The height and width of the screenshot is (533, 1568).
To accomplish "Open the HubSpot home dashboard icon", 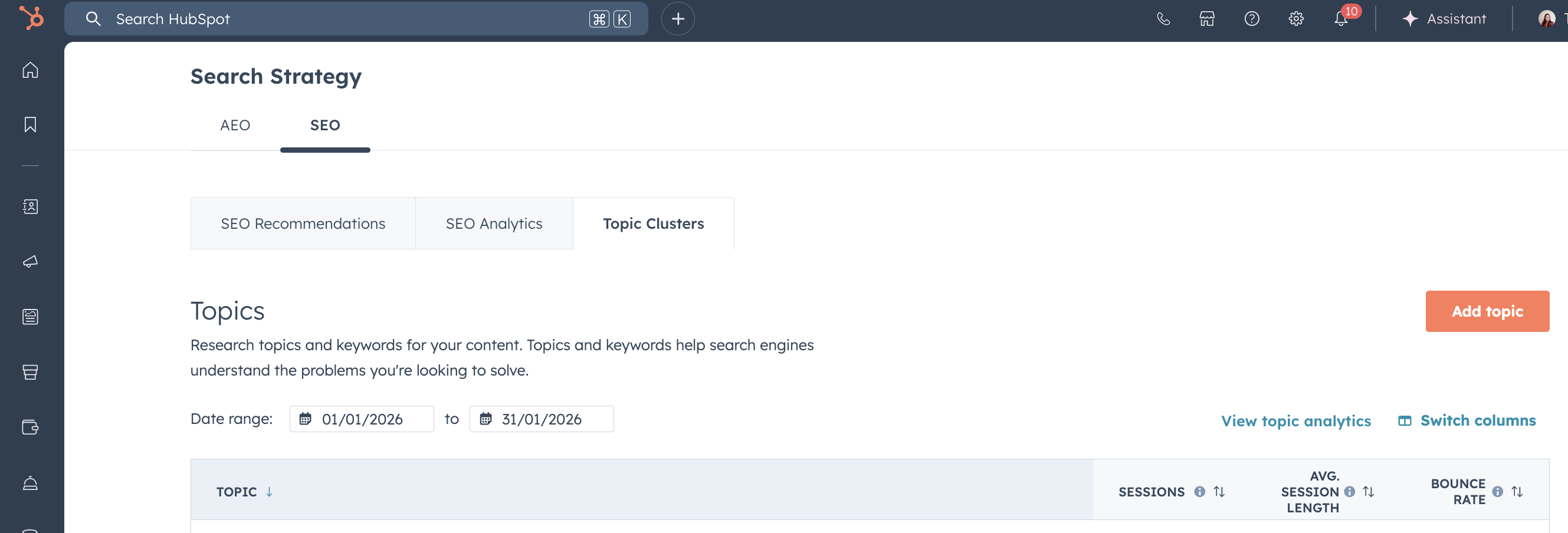I will click(30, 70).
